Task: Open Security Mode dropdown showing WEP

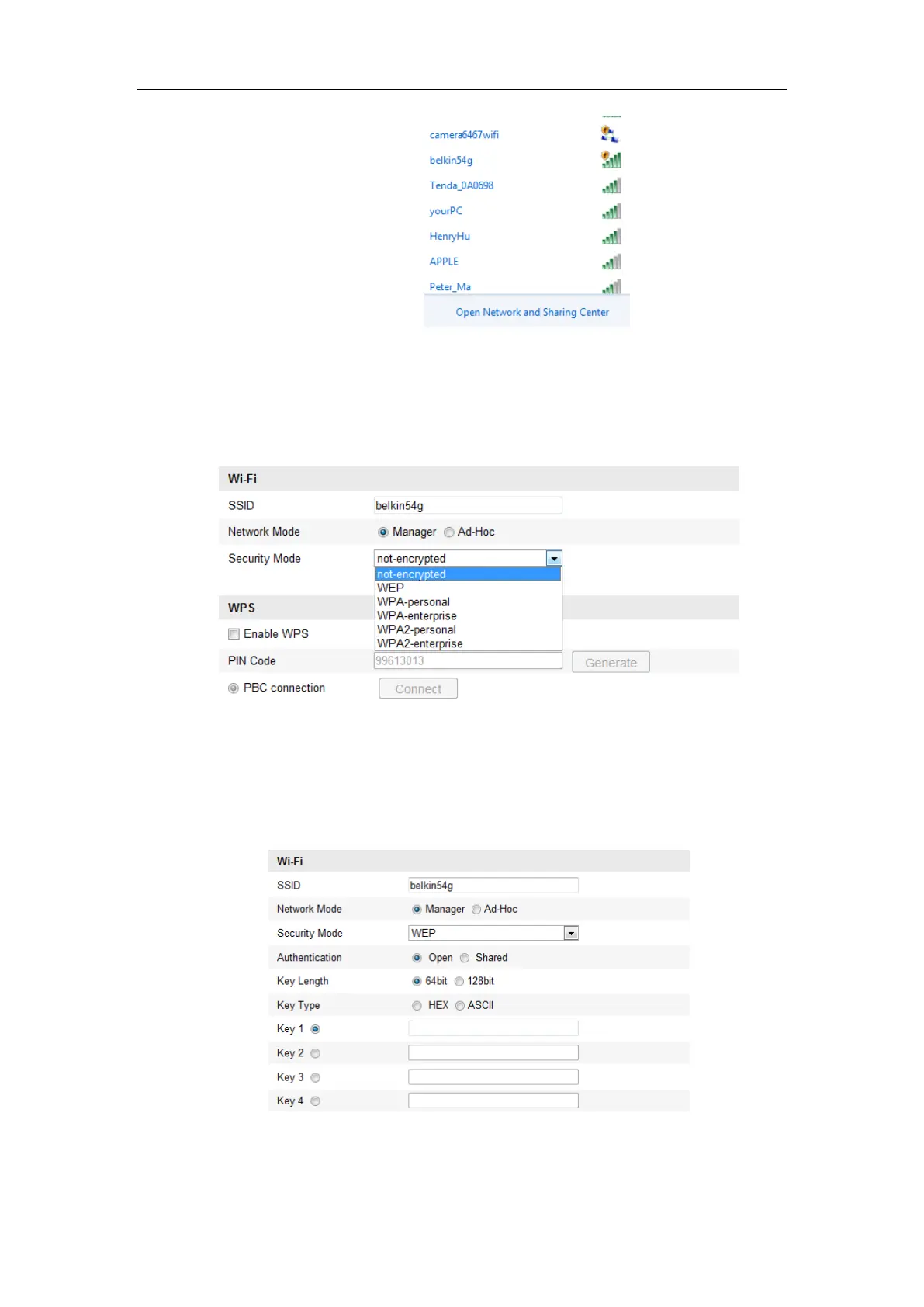Action: (493, 933)
